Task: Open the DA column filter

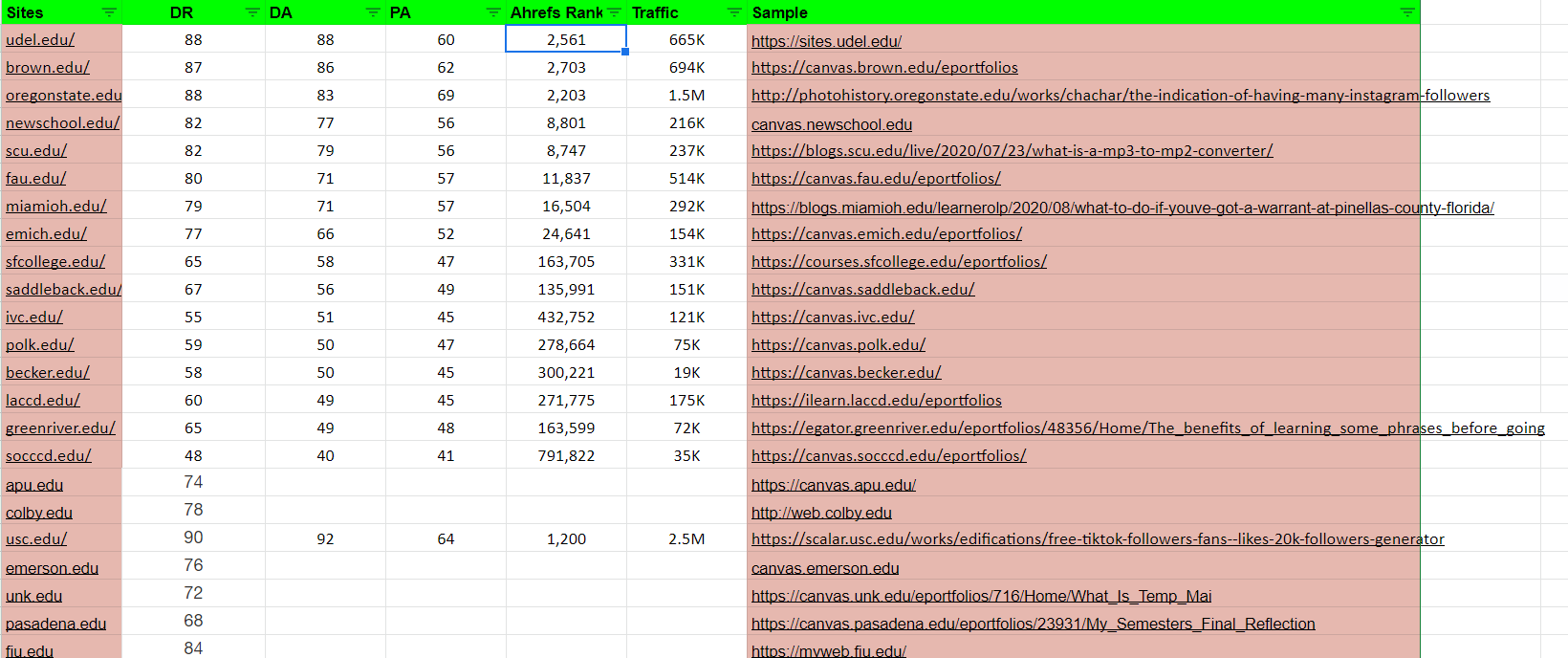Action: click(373, 12)
